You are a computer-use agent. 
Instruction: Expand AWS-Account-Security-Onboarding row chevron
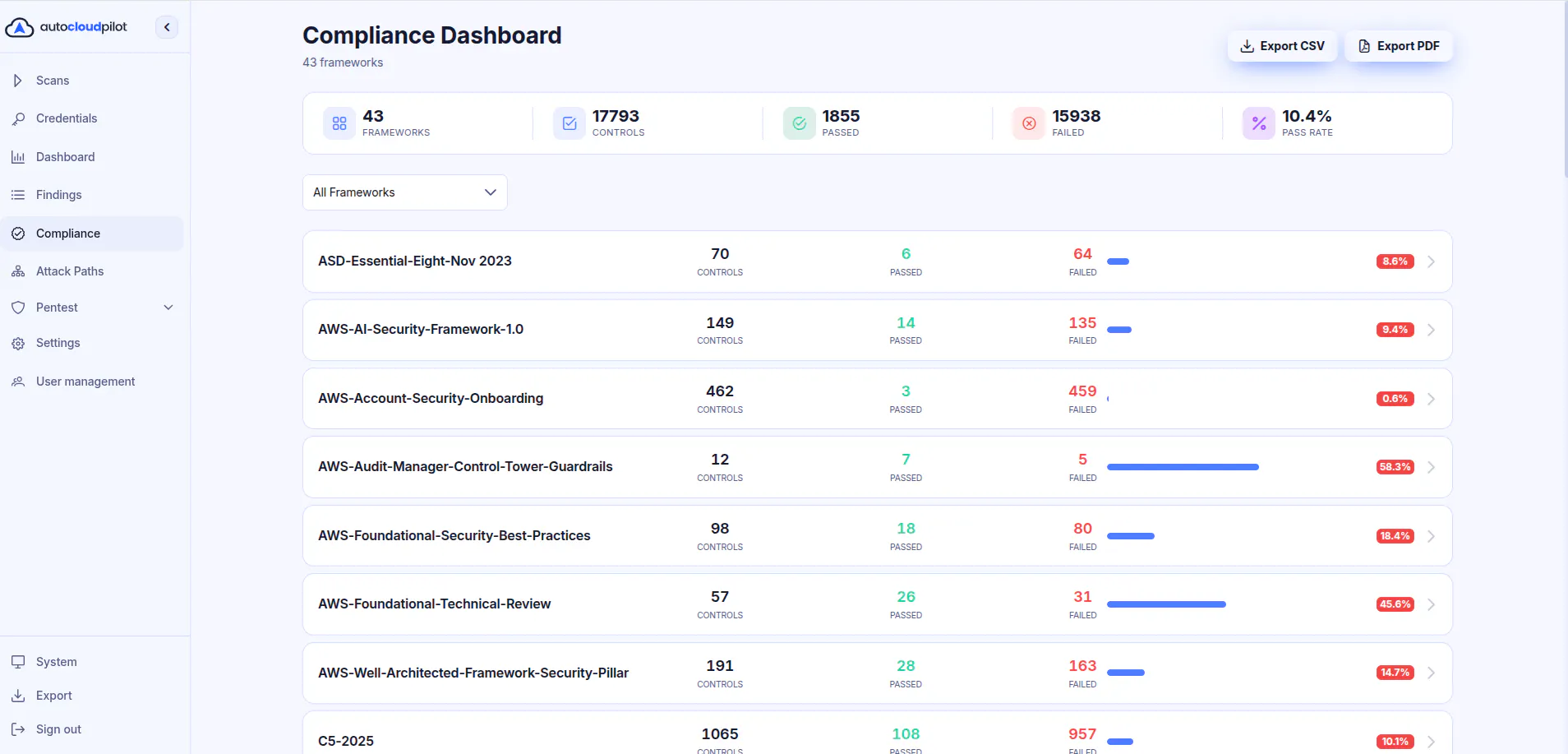pyautogui.click(x=1431, y=399)
